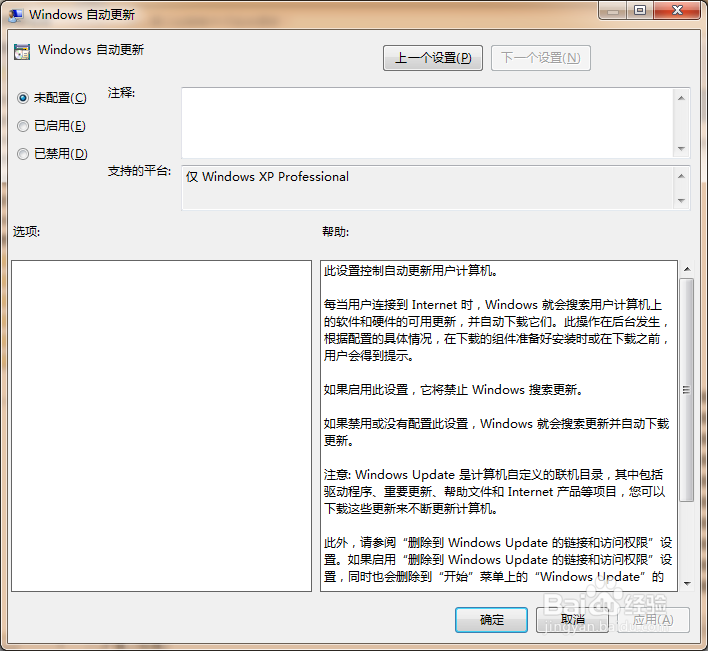Click the help text scroll up arrow
Image resolution: width=708 pixels, height=651 pixels.
[687, 269]
